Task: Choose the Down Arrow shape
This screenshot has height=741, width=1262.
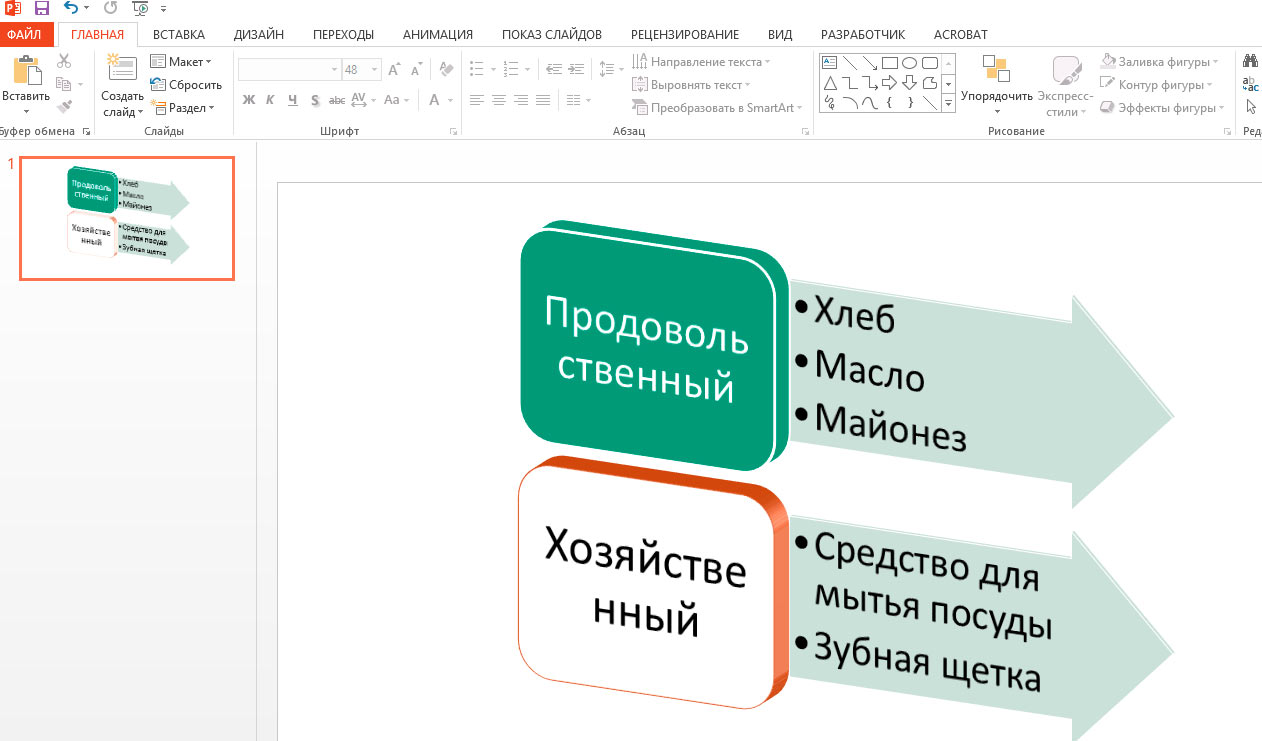Action: point(909,82)
